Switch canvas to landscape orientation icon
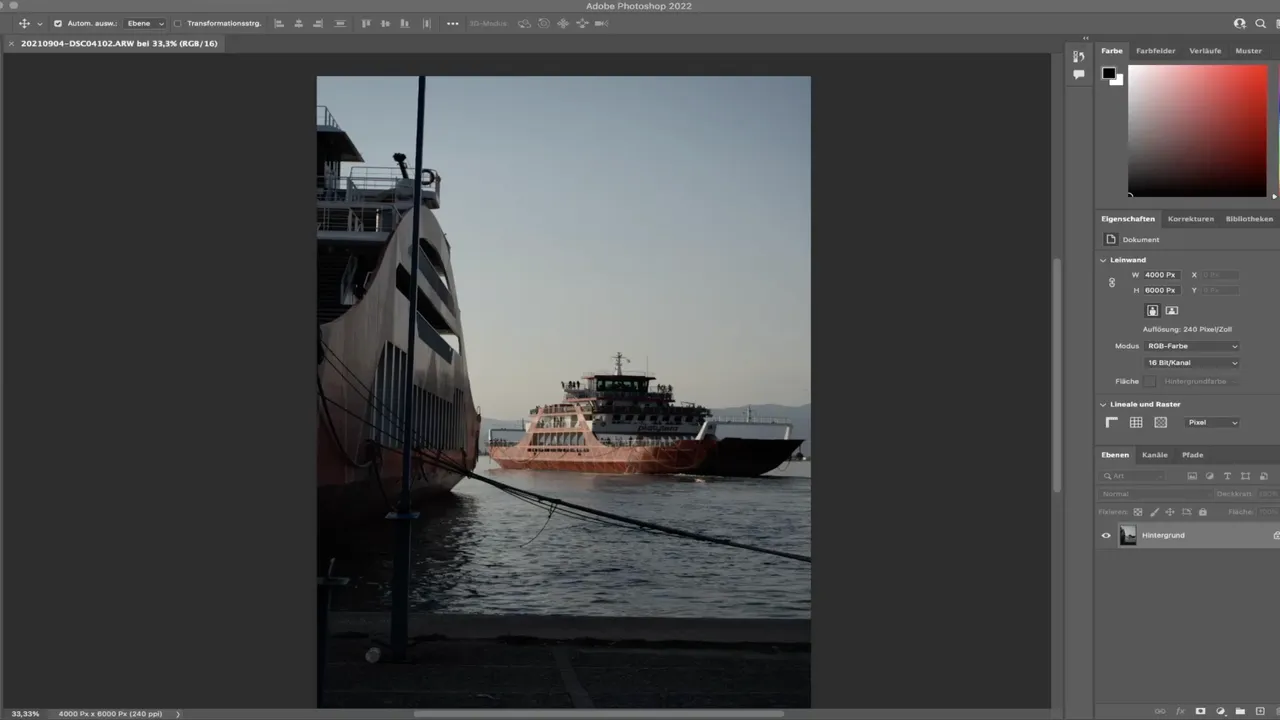 pos(1172,311)
